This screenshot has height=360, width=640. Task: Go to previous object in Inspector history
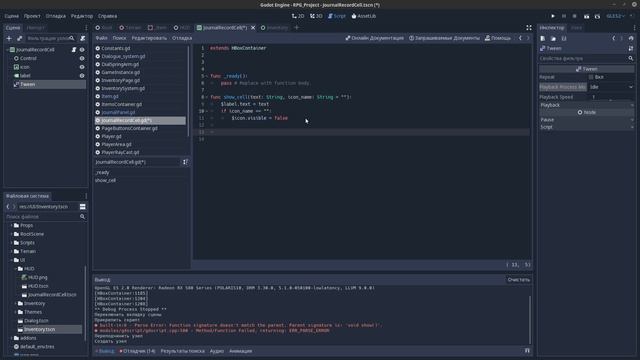614,38
